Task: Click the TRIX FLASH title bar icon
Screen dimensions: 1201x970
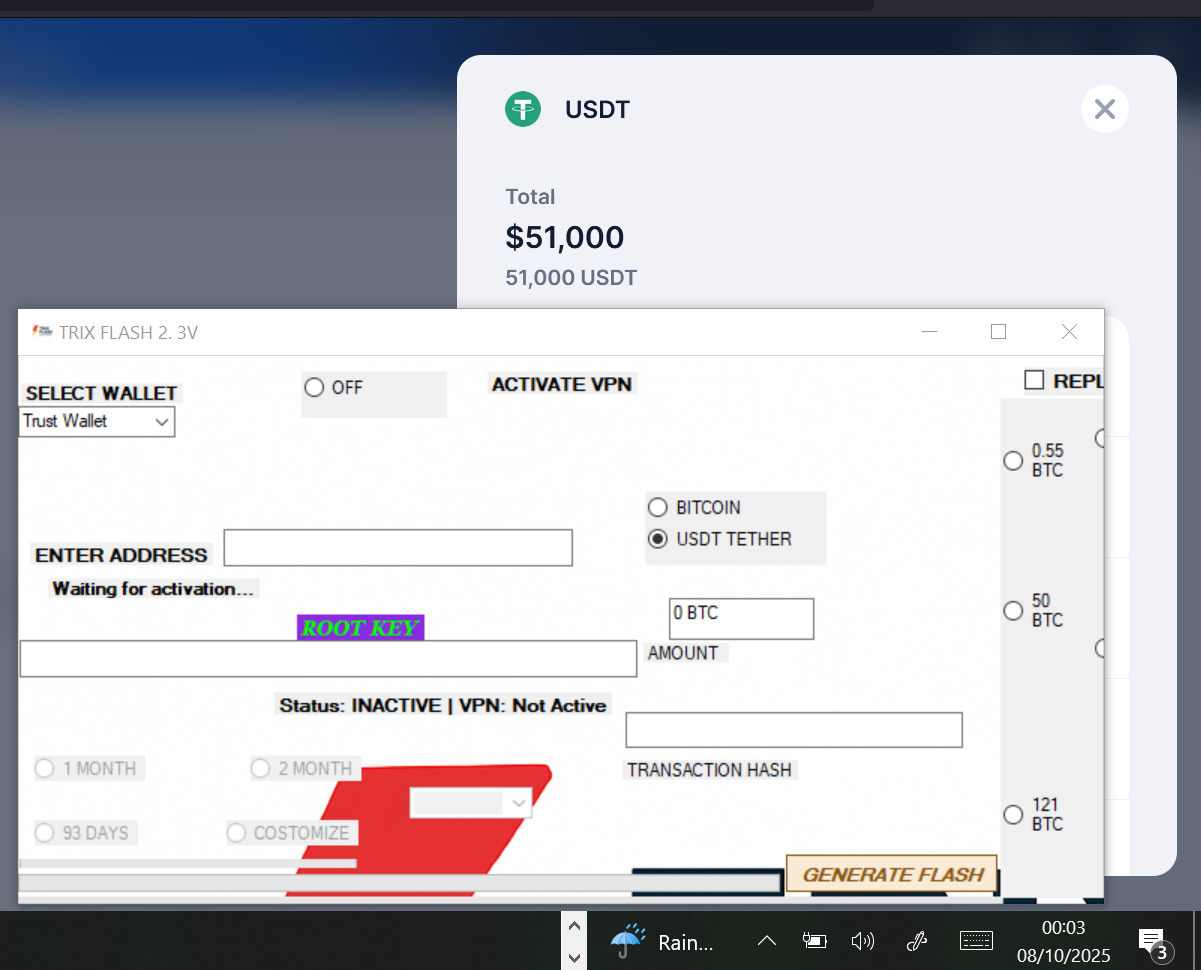Action: (43, 331)
